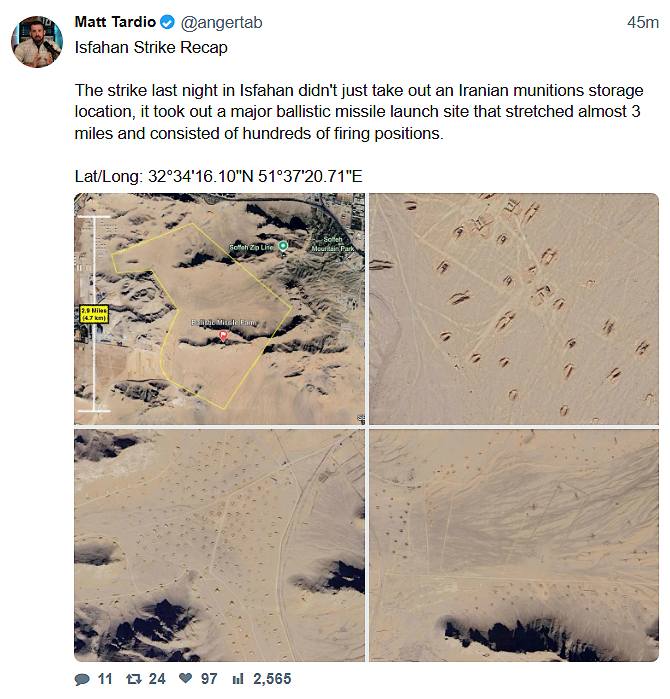The image size is (670, 699).
Task: Open the yellow-outlined overview map image
Action: [x=219, y=308]
